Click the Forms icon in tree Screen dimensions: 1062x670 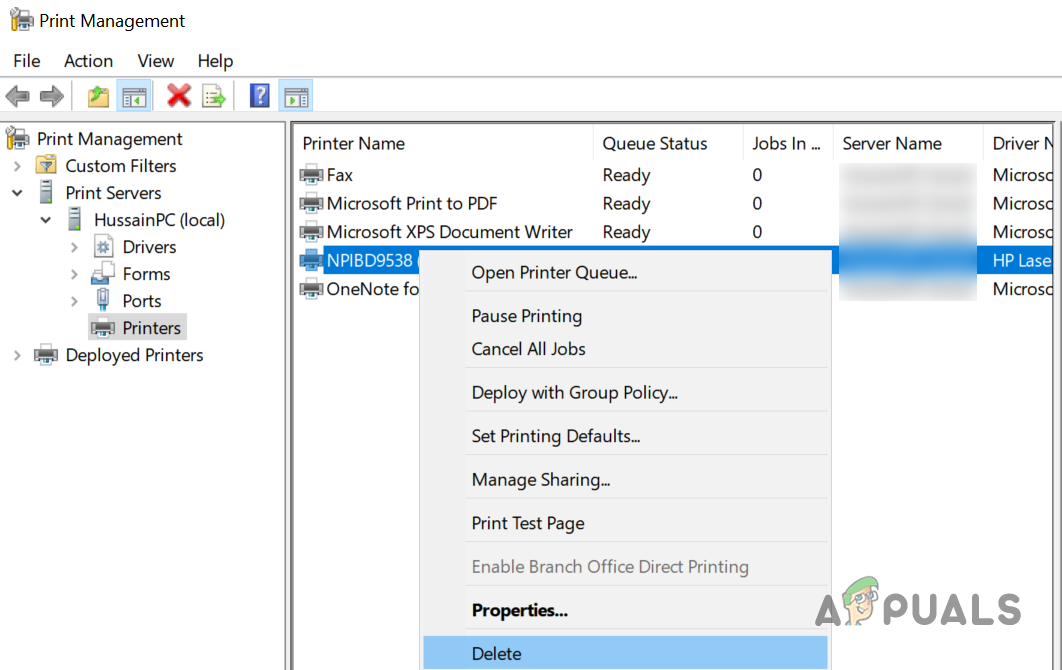coord(103,273)
